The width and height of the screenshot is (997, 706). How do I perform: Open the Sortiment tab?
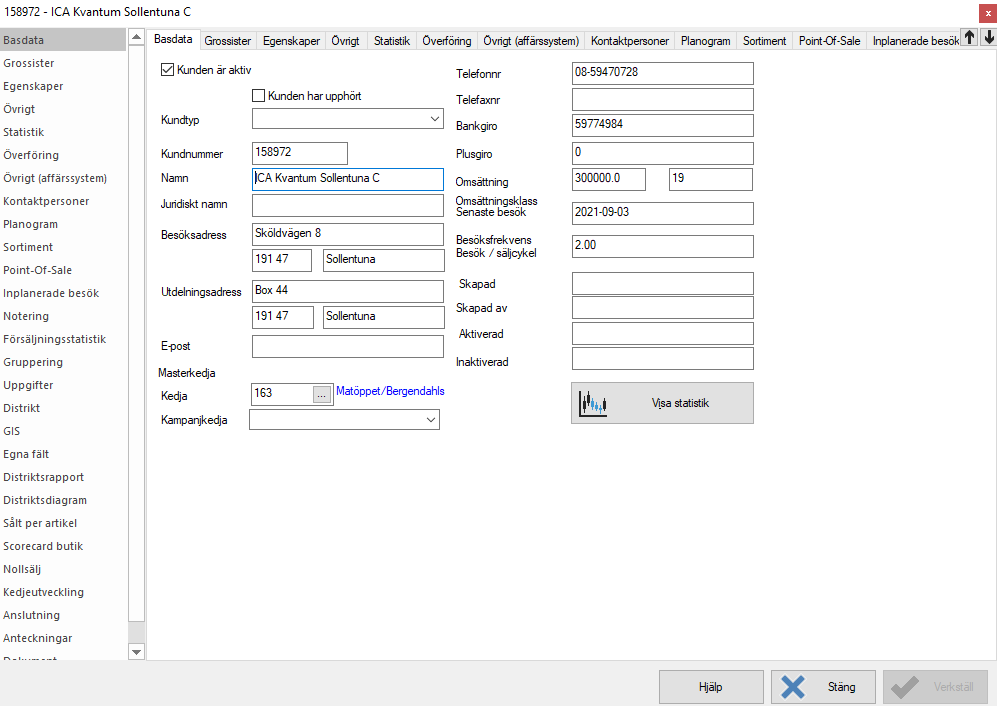pos(764,41)
